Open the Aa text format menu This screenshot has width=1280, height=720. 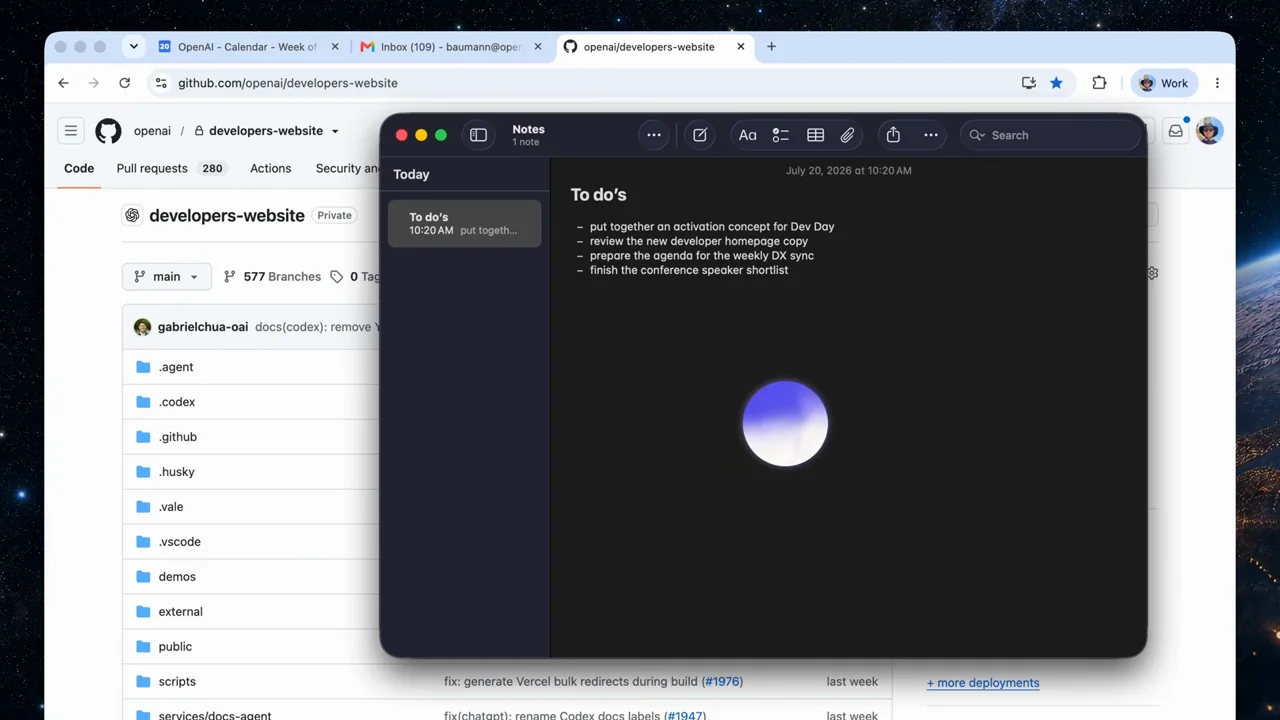coord(747,135)
